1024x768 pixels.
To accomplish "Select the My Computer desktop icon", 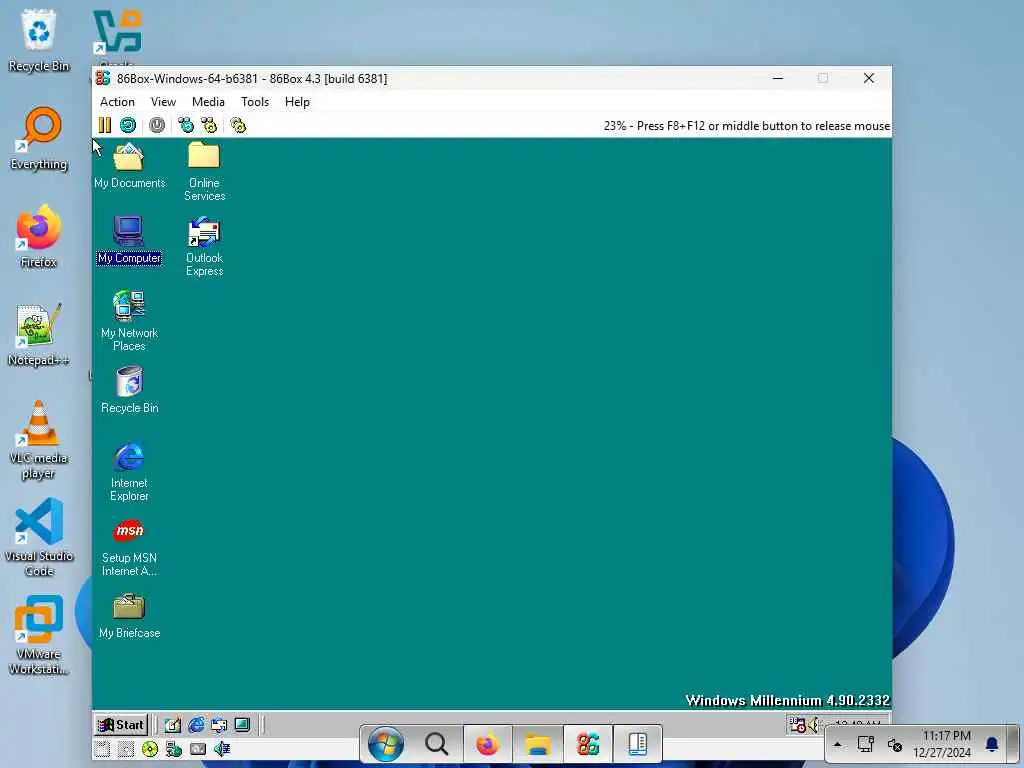I will 129,240.
